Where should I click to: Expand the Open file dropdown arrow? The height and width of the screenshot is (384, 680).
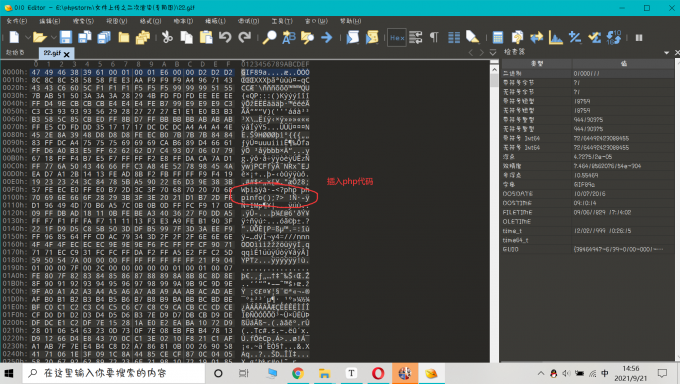point(53,38)
